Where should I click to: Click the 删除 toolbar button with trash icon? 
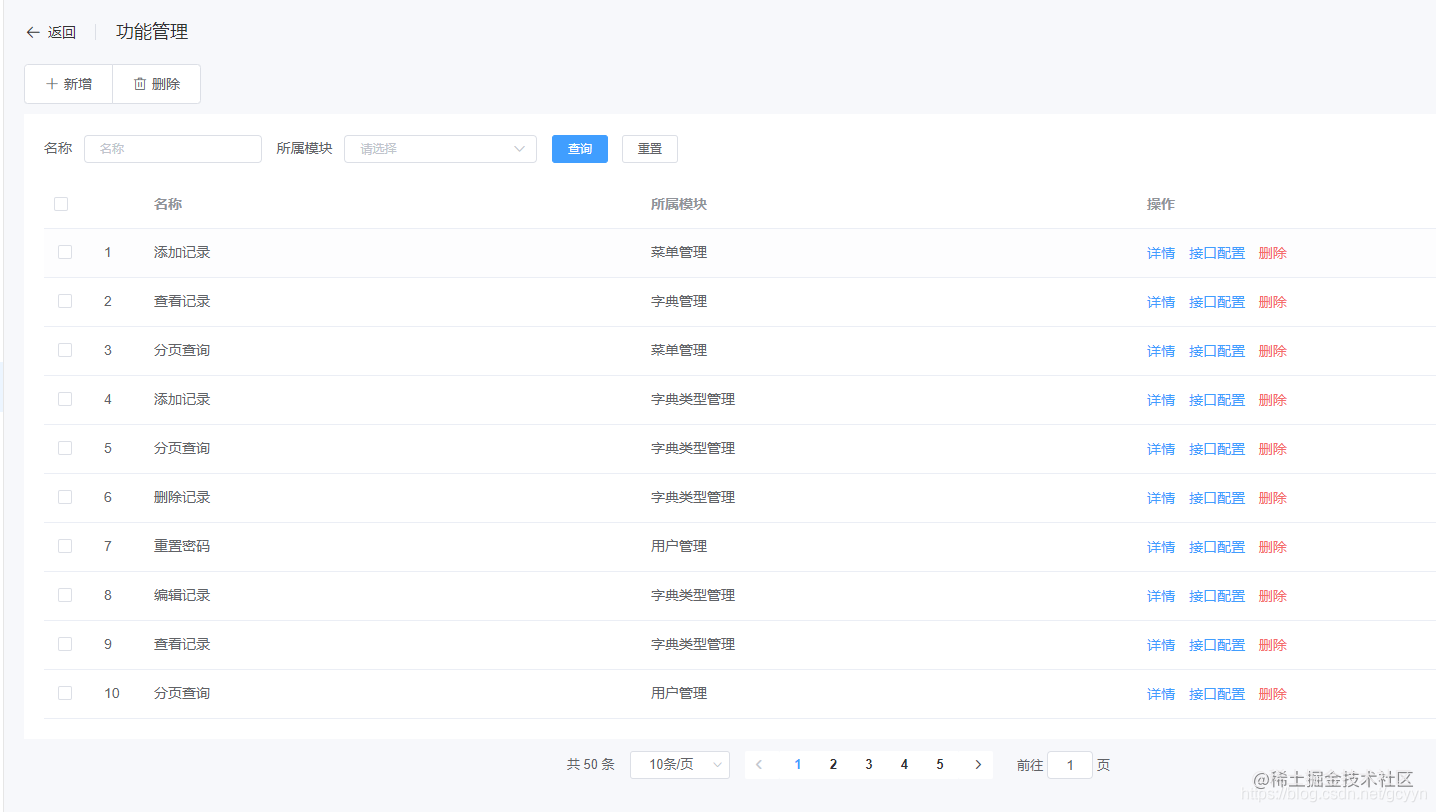(x=157, y=84)
